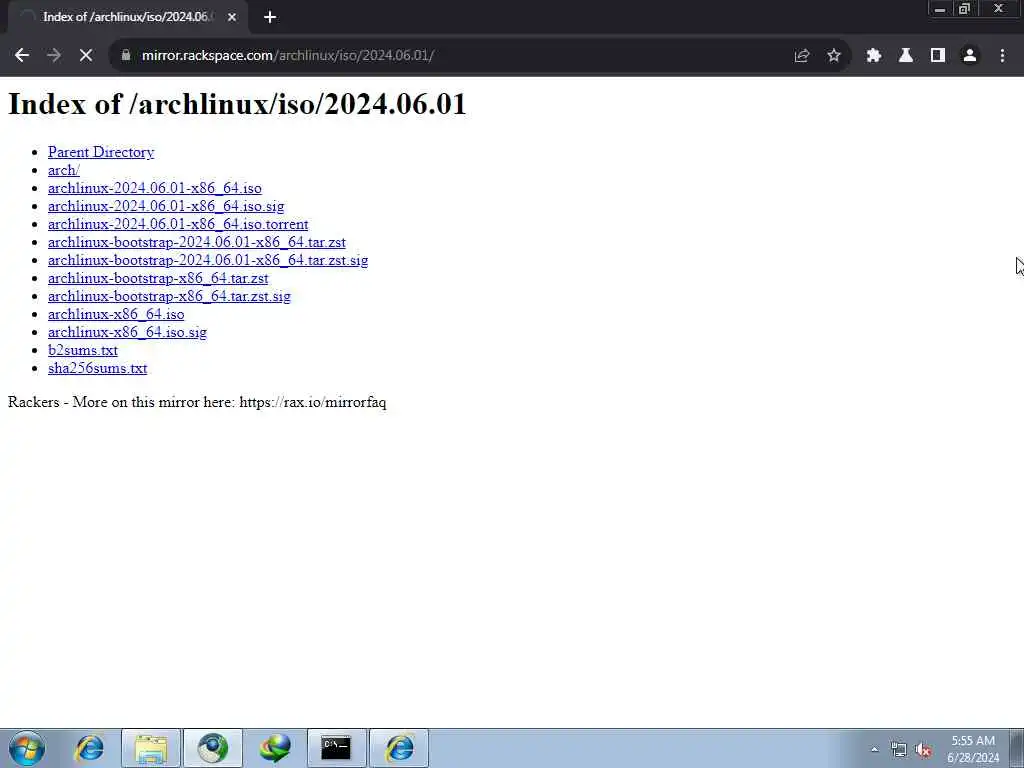The image size is (1024, 768).
Task: Open the clock showing 5:55 AM
Action: click(973, 749)
